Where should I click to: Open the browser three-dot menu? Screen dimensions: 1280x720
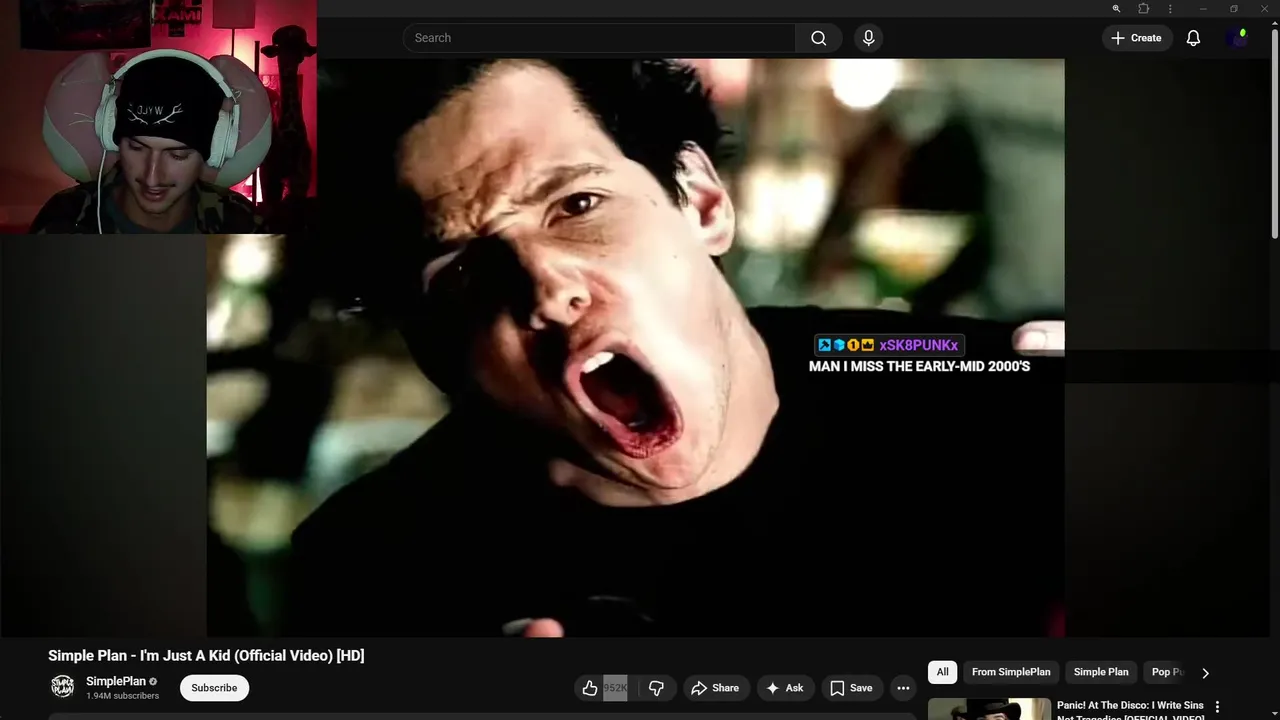click(1170, 9)
